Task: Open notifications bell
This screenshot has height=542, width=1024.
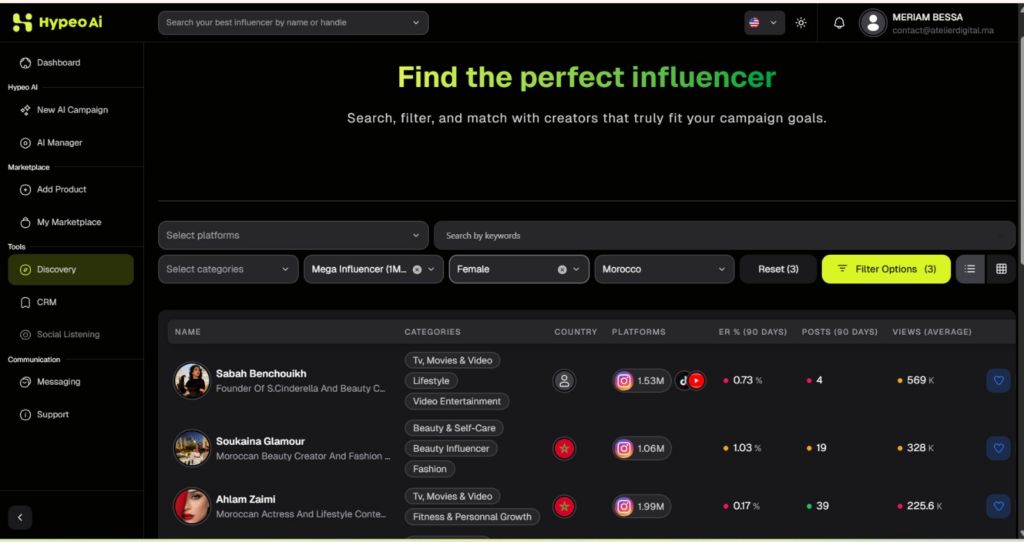Action: coord(839,23)
